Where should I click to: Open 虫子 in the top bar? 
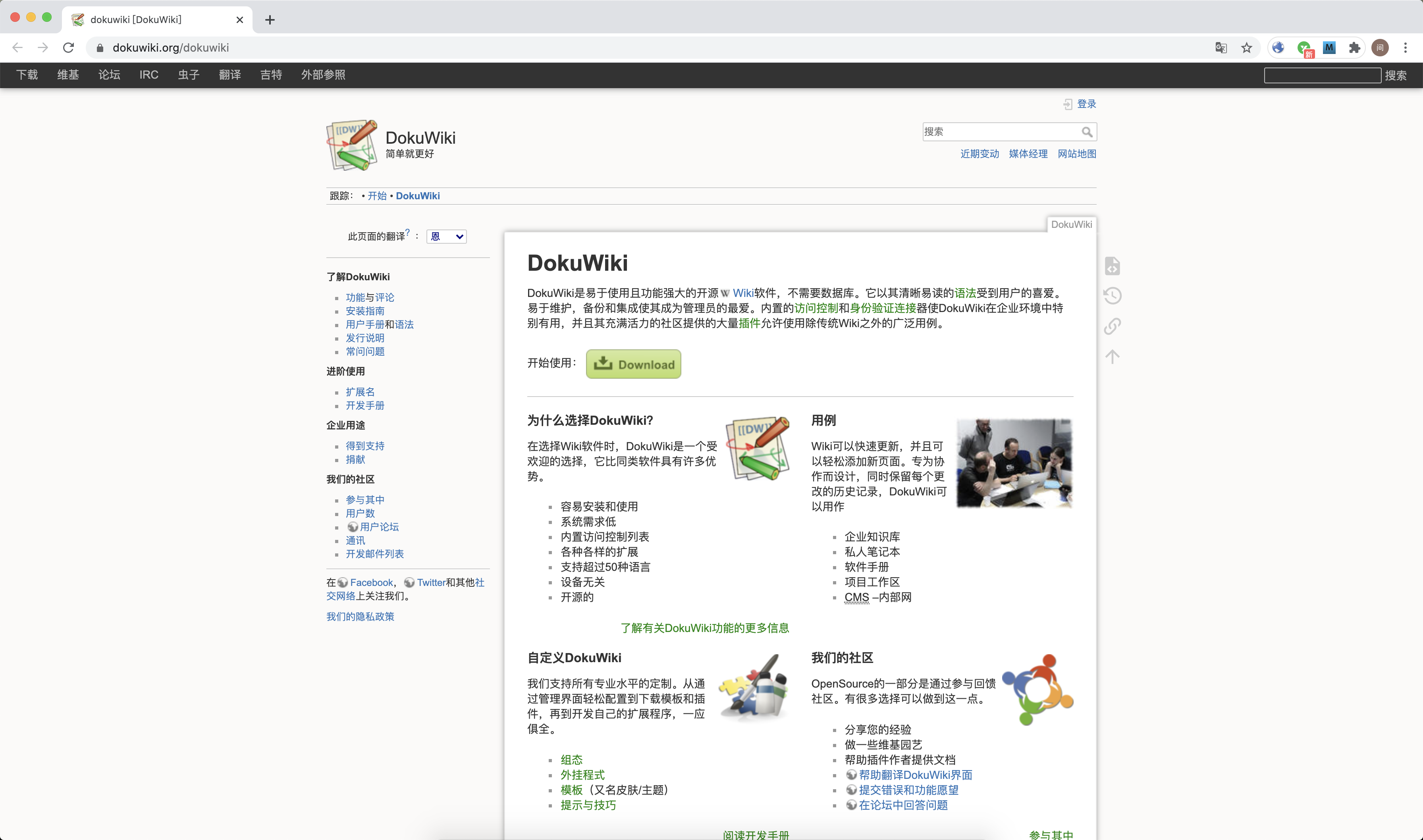click(189, 75)
